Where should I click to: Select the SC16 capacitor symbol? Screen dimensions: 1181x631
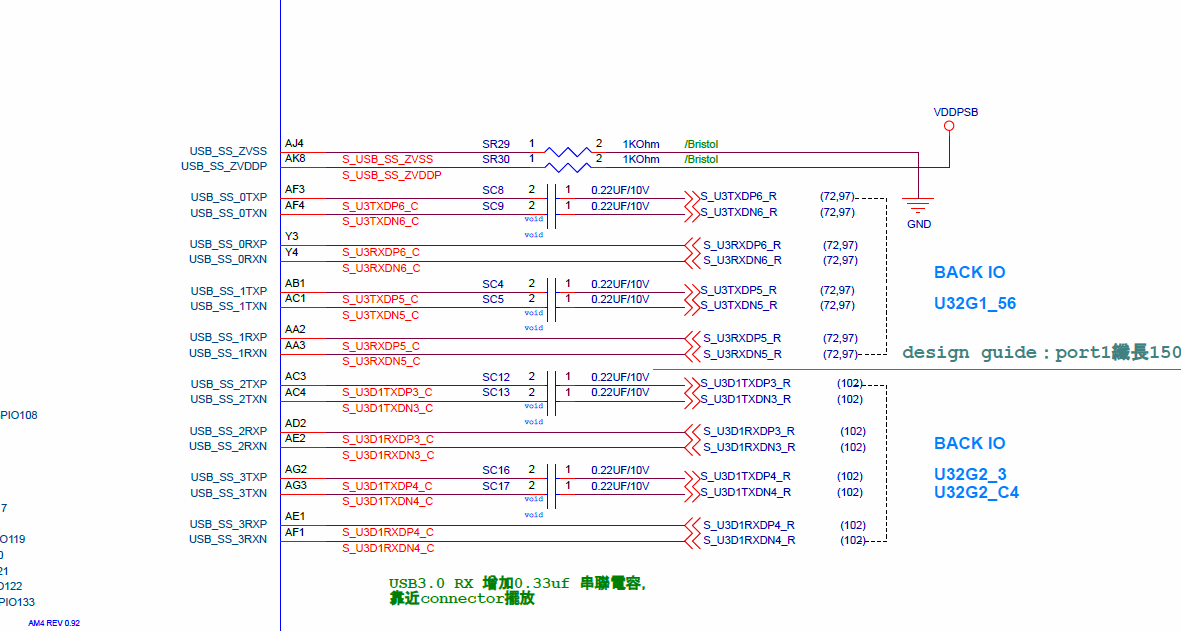click(552, 479)
